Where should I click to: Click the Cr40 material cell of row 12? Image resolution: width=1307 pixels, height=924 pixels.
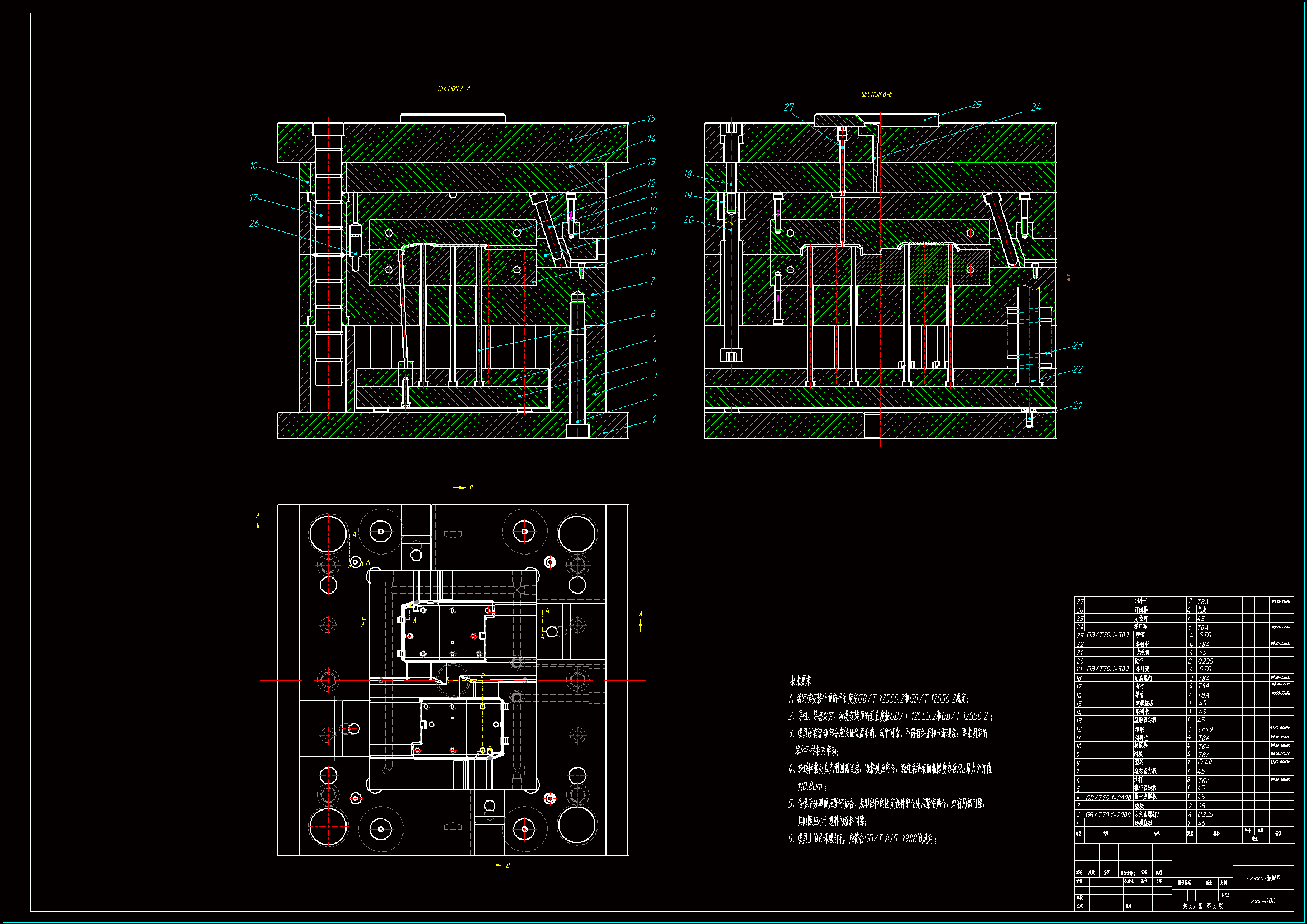pyautogui.click(x=1205, y=729)
